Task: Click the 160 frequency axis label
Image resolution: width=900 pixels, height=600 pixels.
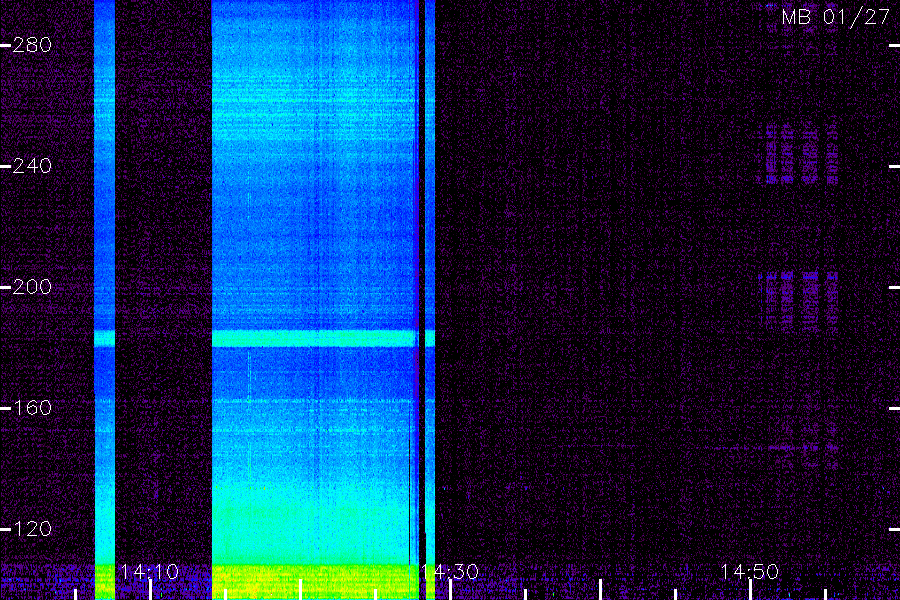Action: tap(32, 408)
